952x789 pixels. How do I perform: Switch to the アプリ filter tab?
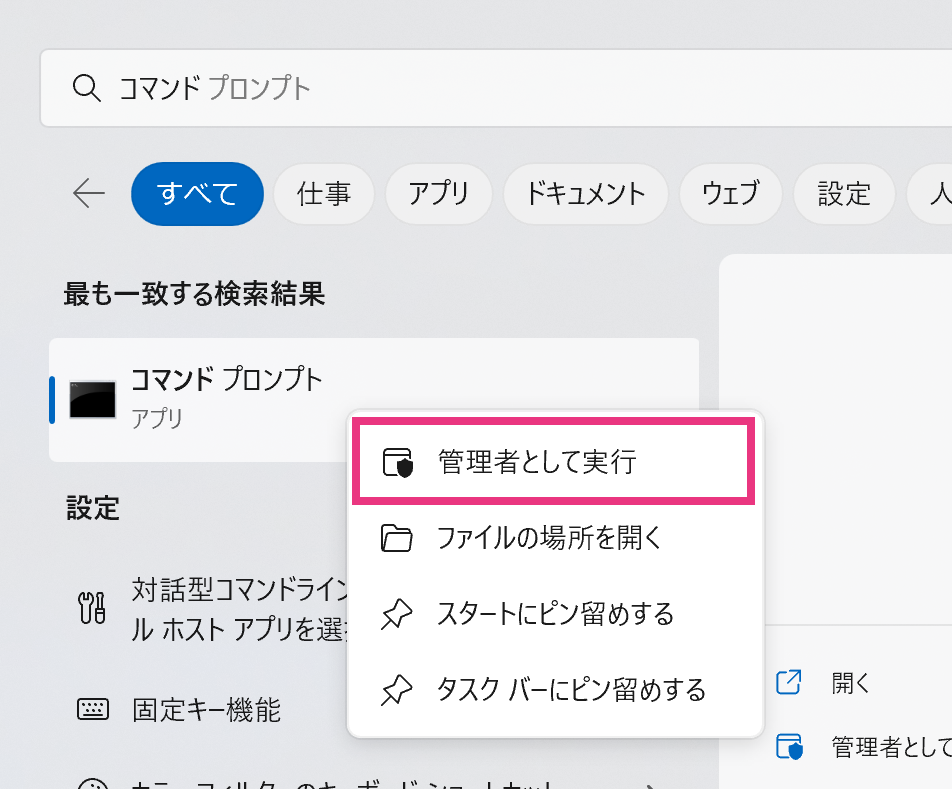(x=438, y=194)
